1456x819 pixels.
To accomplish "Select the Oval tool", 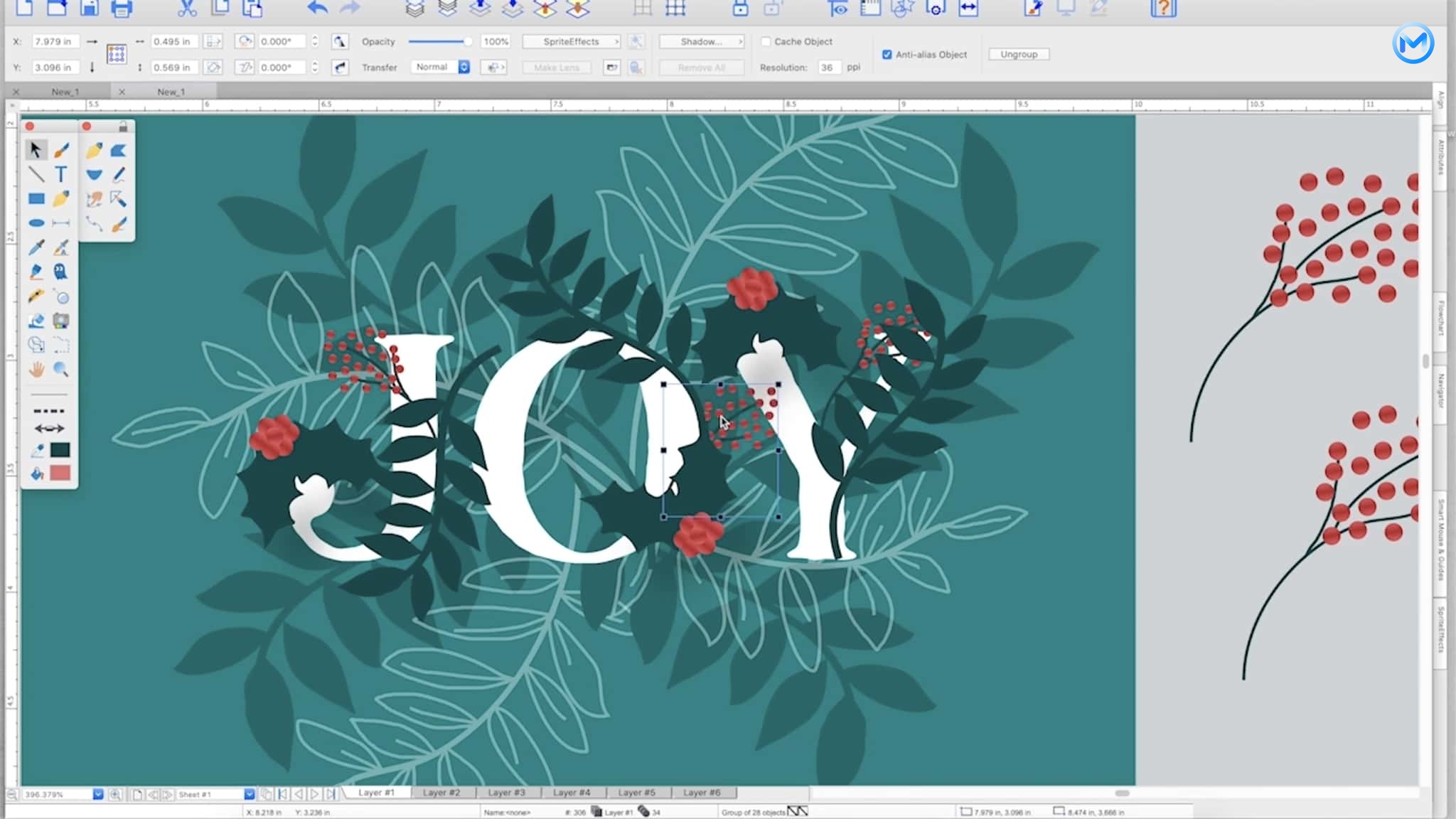I will (x=36, y=223).
